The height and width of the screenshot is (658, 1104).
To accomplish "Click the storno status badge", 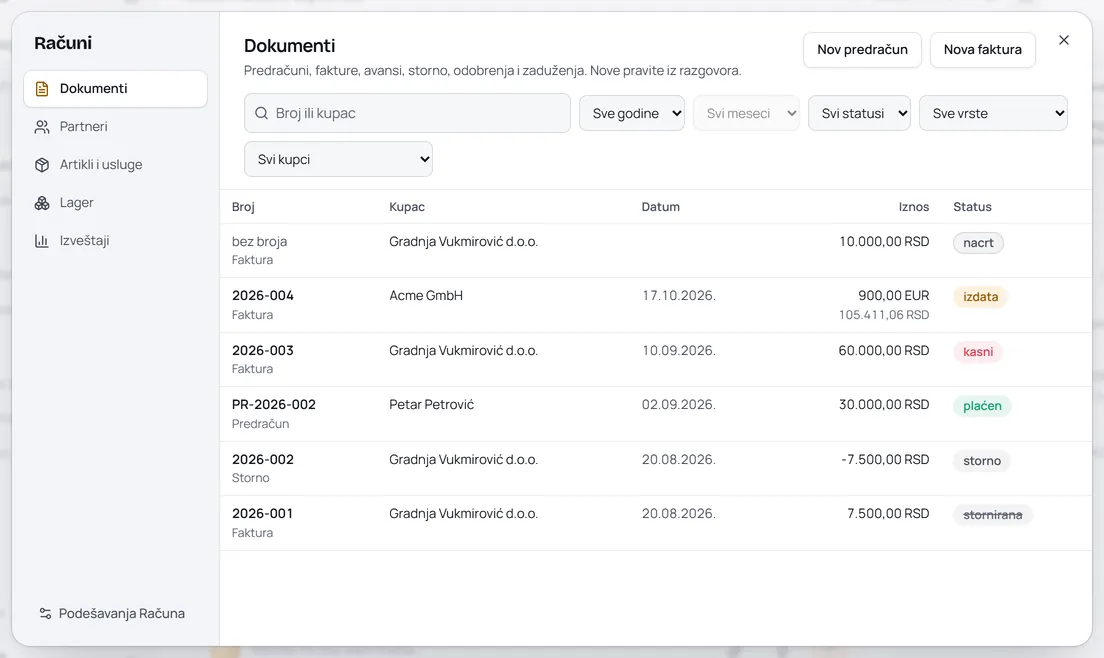I will 981,461.
